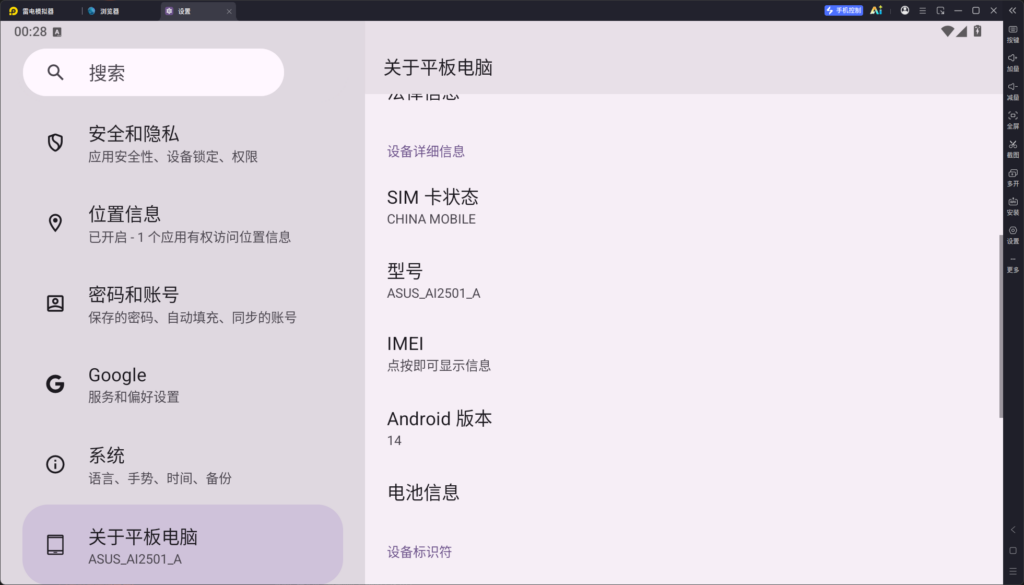Decrease volume with the 减量 icon
Screen dimensions: 1024x585
pyautogui.click(x=1013, y=91)
